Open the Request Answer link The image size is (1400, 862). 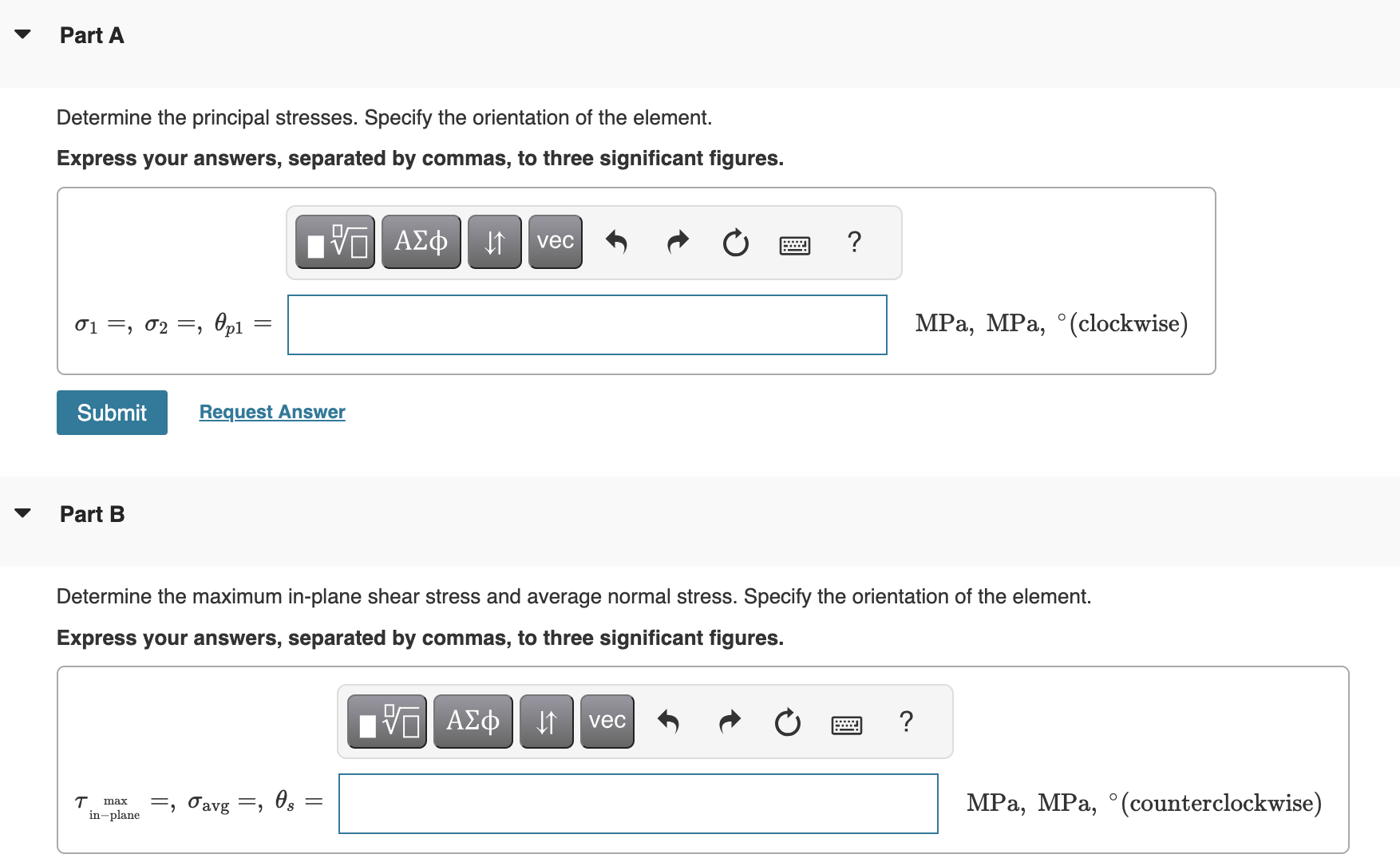pyautogui.click(x=271, y=412)
